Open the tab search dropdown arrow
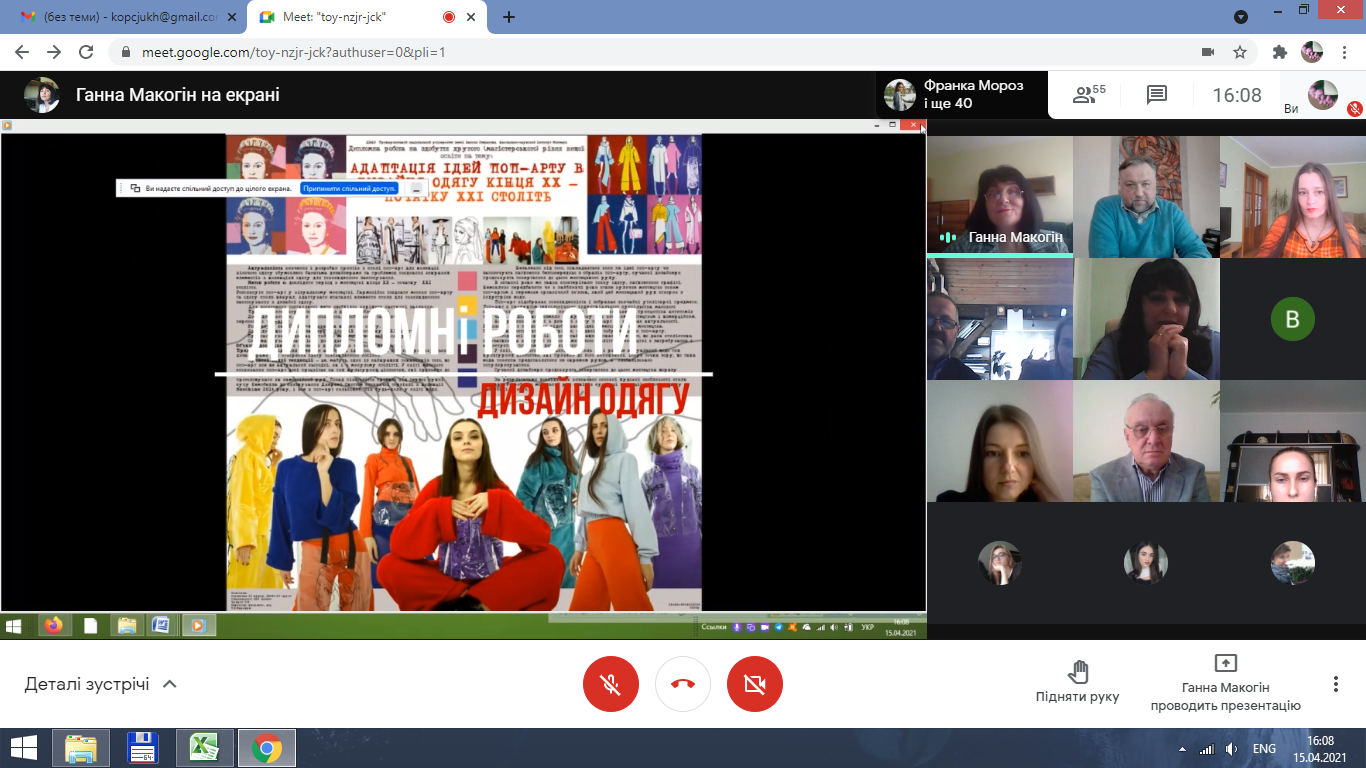The image size is (1366, 768). pyautogui.click(x=1241, y=17)
